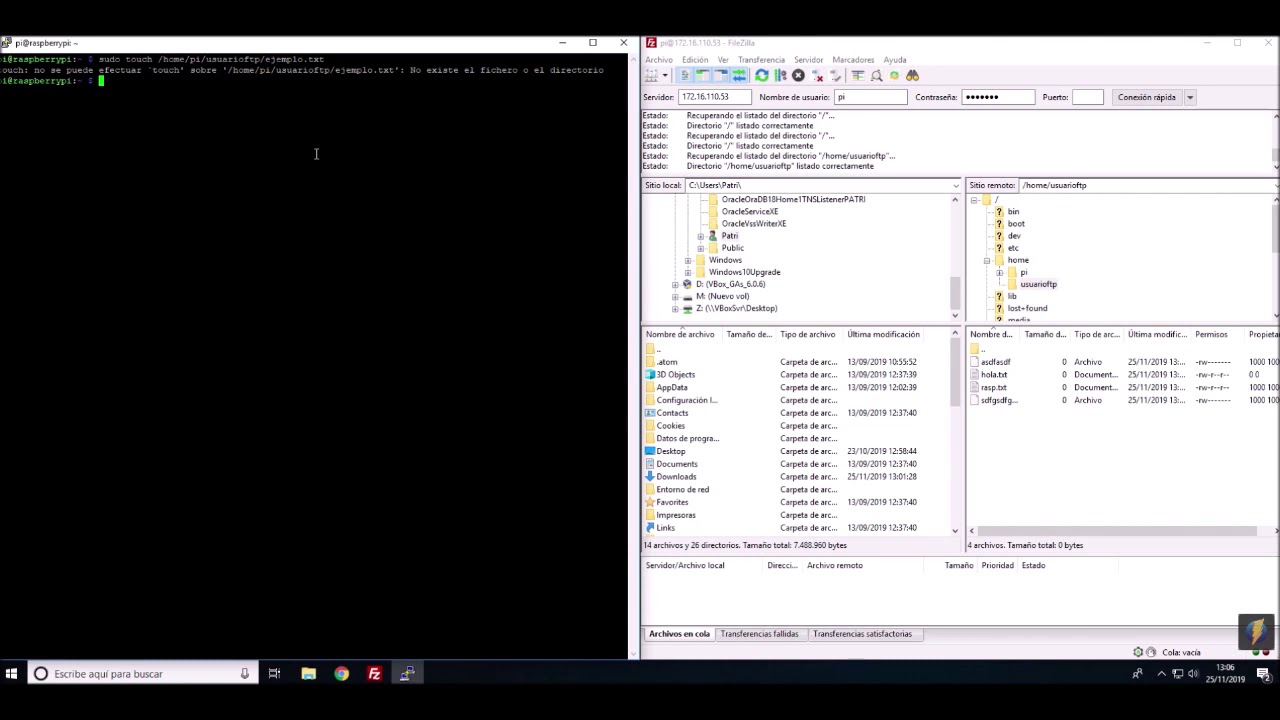1280x720 pixels.
Task: Click the Windows taskbar search box
Action: click(141, 674)
